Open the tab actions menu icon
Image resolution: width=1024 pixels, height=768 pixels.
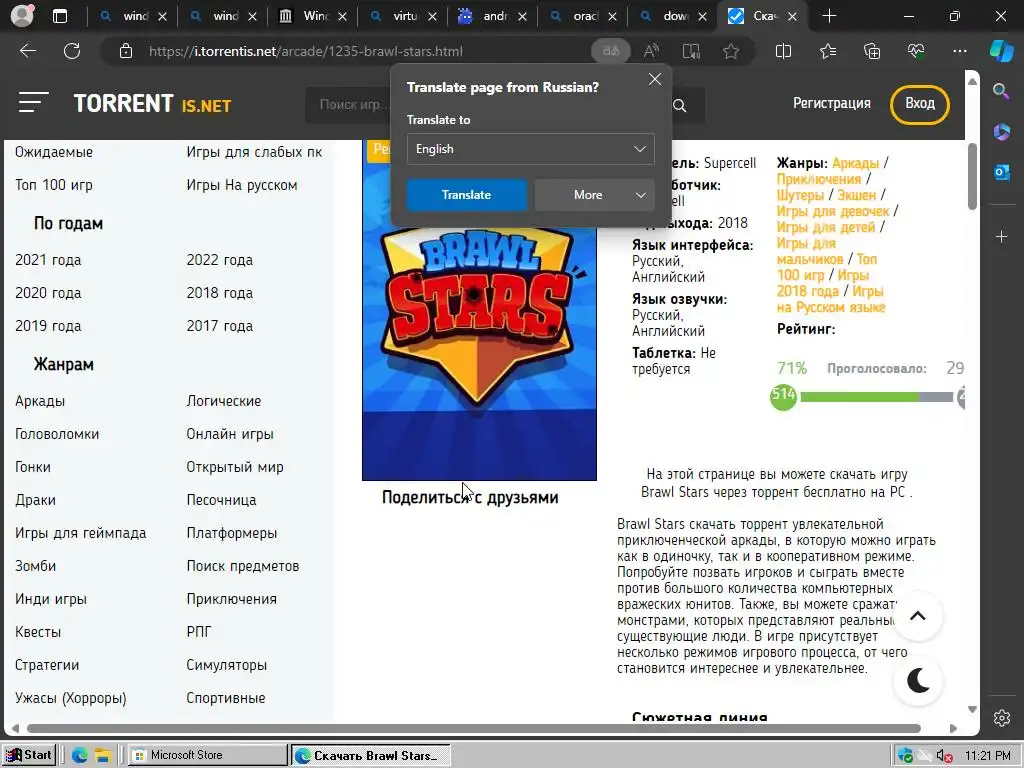tap(59, 16)
